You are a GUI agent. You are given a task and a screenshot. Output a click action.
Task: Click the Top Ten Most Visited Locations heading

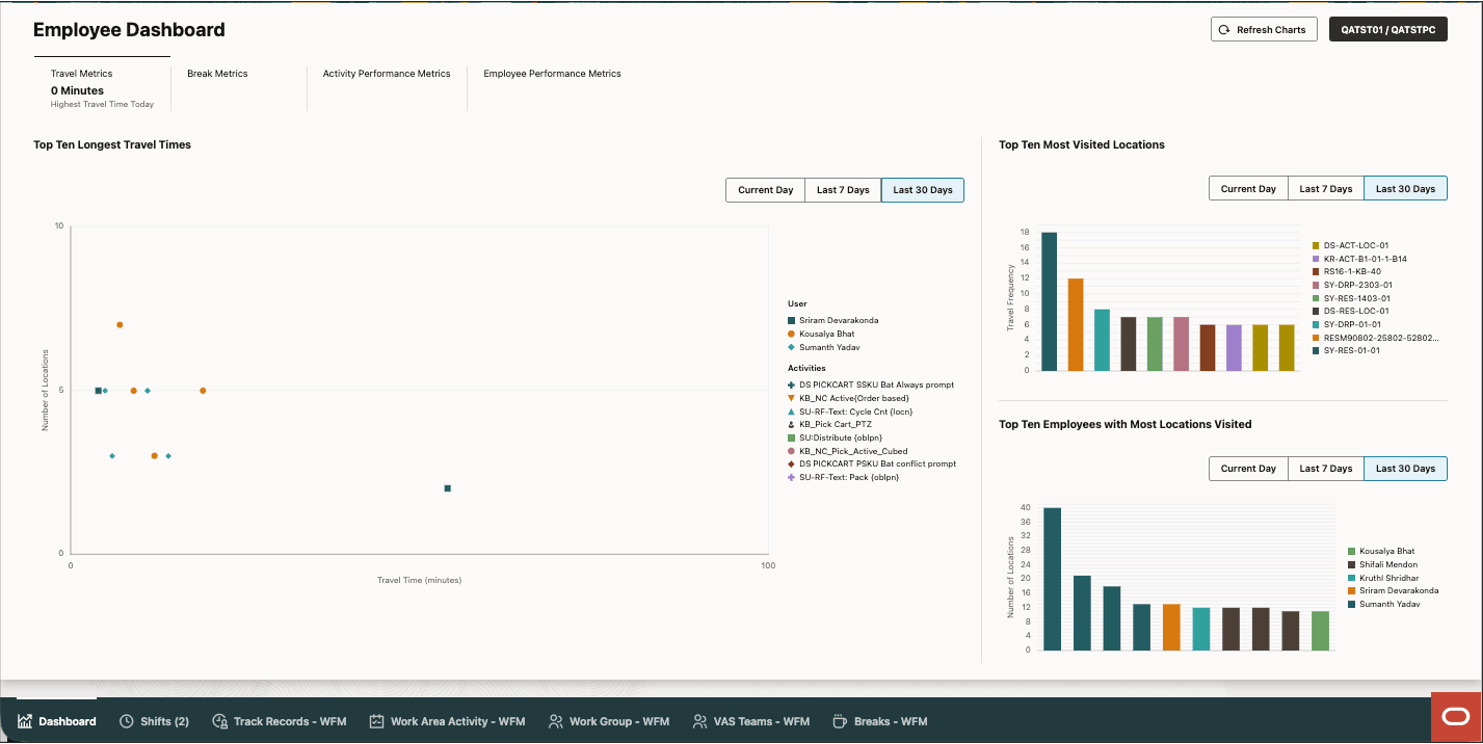tap(1082, 145)
